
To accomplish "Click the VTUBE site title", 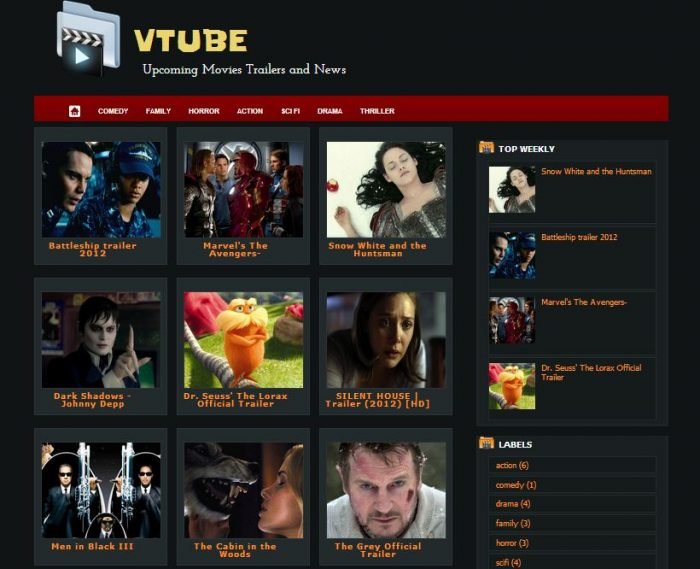I will 191,41.
